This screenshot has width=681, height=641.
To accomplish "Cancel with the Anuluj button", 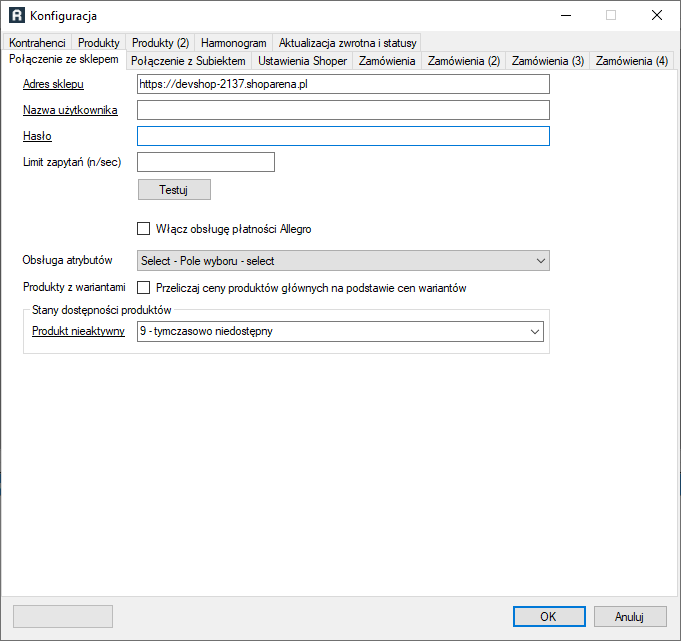I will tap(630, 617).
